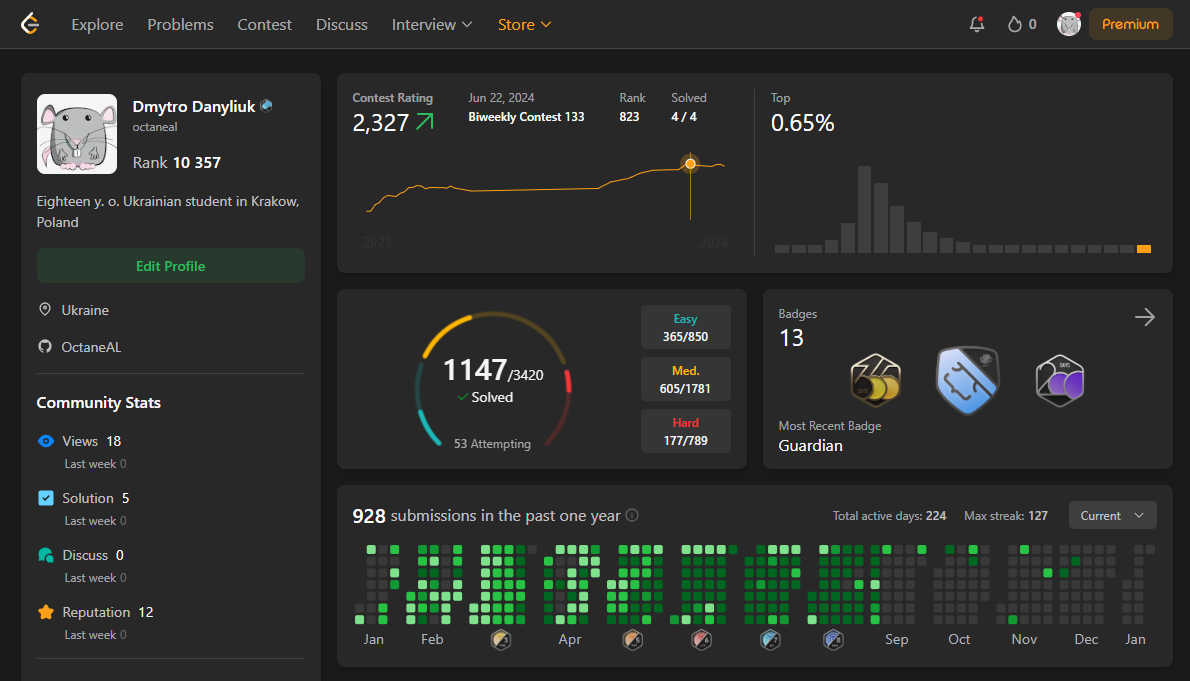Open all badges with the arrow
The height and width of the screenshot is (681, 1190).
click(1144, 317)
